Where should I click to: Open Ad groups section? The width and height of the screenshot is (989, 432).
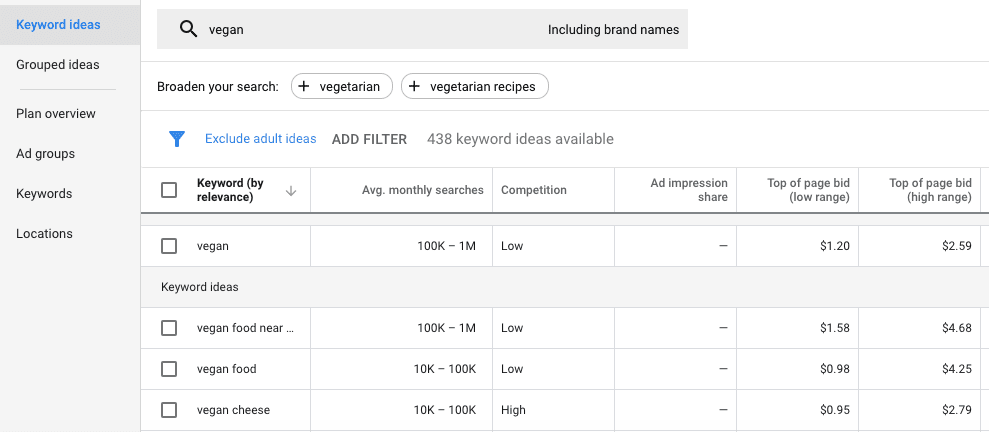coord(45,154)
